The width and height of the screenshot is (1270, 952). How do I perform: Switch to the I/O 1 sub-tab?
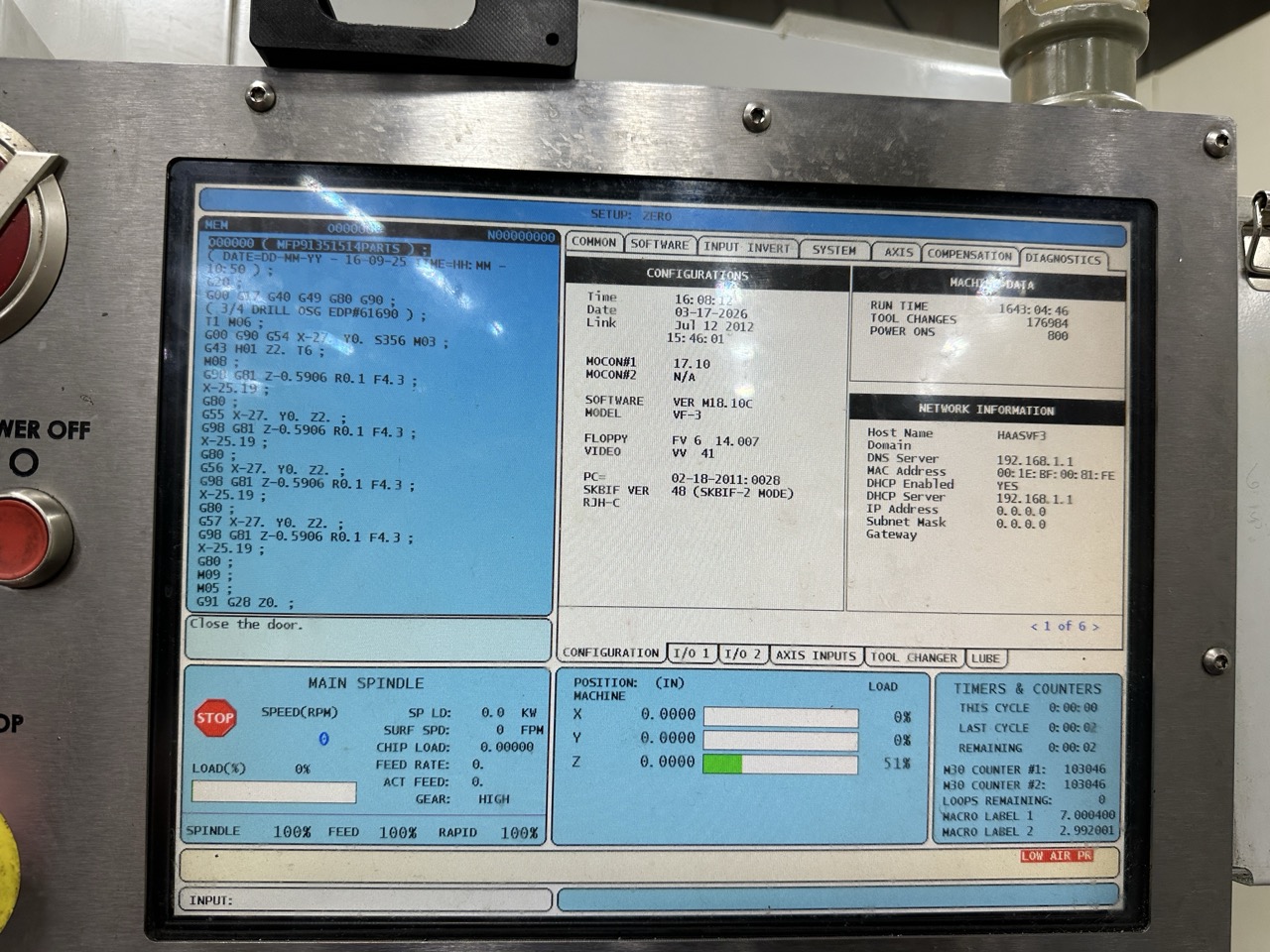click(691, 654)
